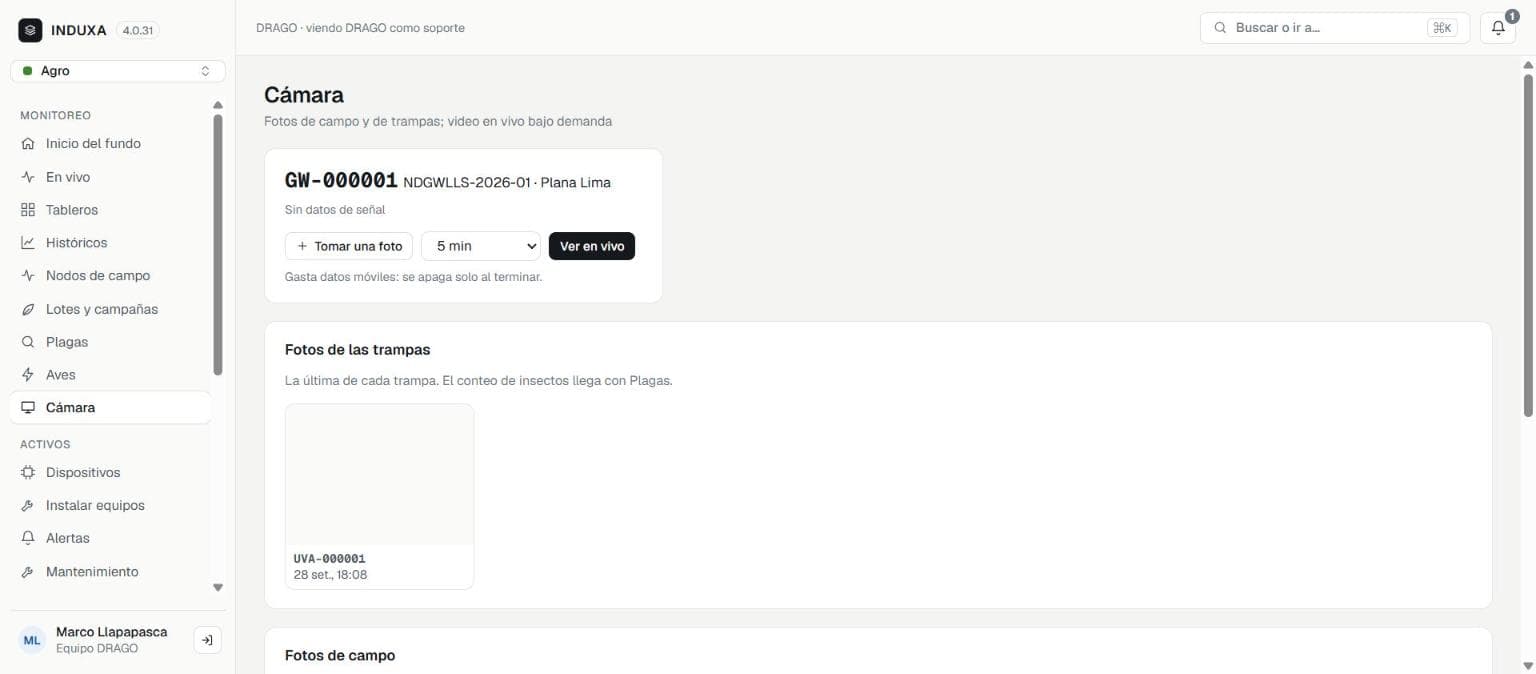This screenshot has height=674, width=1536.
Task: Click the pulse icon beside Nodos de campo
Action: pyautogui.click(x=28, y=276)
